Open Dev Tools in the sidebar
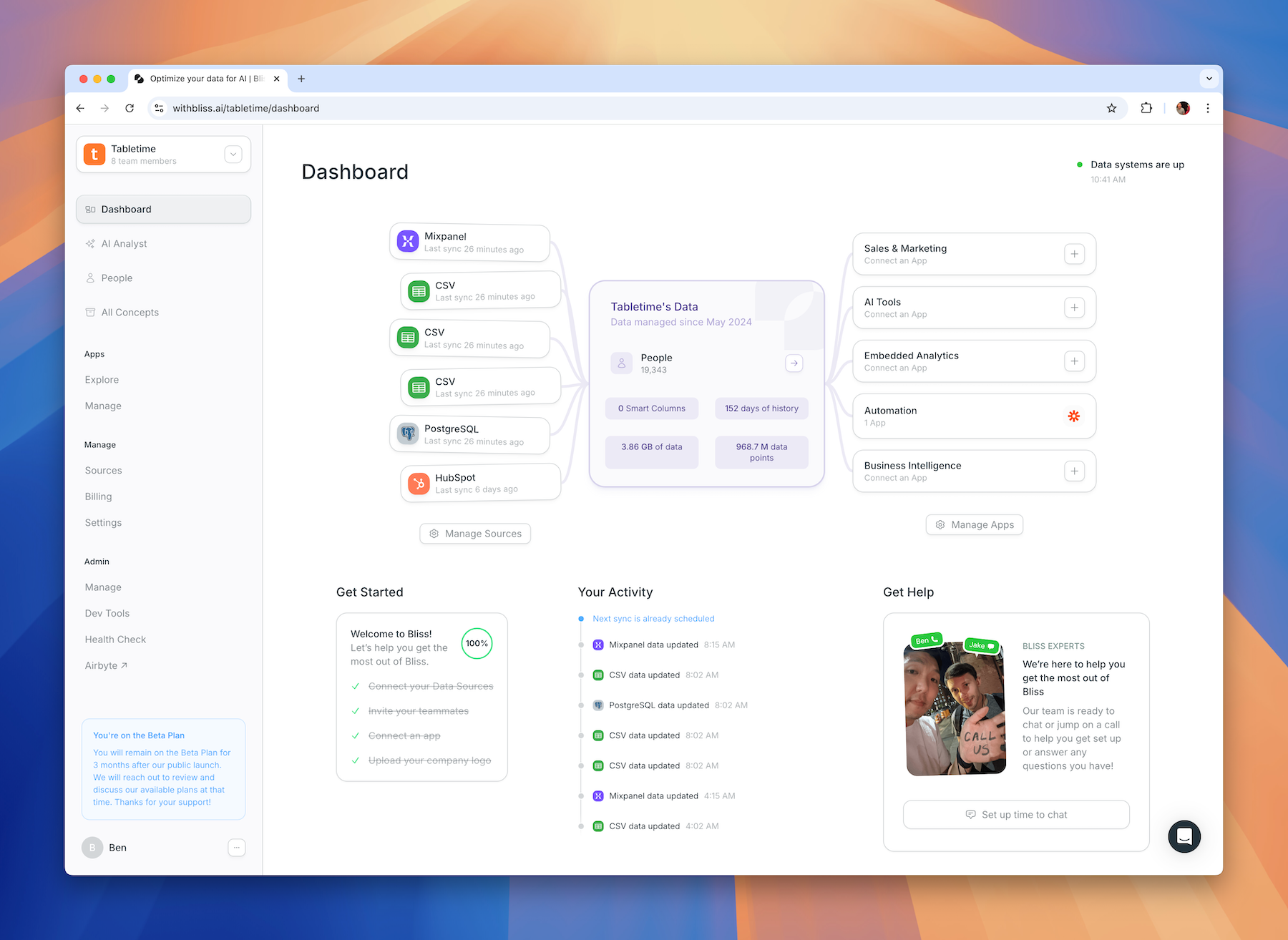Screen dimensions: 1288x940 click(x=107, y=614)
